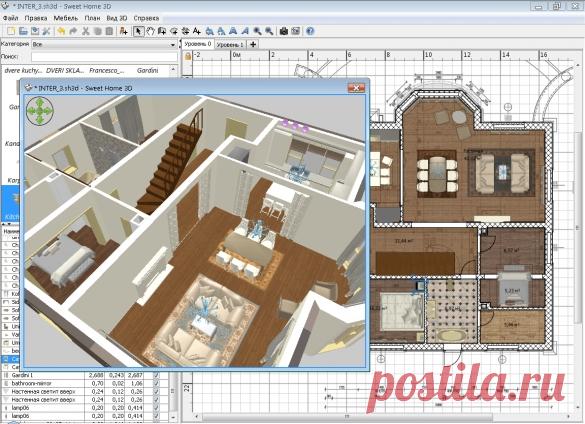Select the Add furniture toolbar icon
The image size is (585, 424).
pyautogui.click(x=123, y=31)
